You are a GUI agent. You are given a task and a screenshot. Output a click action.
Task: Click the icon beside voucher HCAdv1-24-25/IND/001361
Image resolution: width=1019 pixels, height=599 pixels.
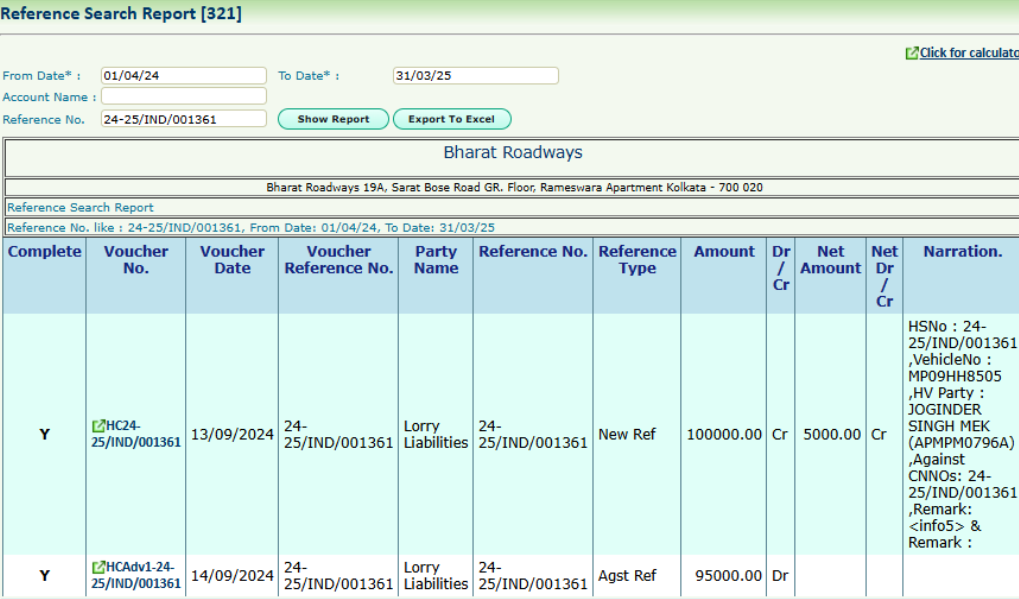[98, 567]
